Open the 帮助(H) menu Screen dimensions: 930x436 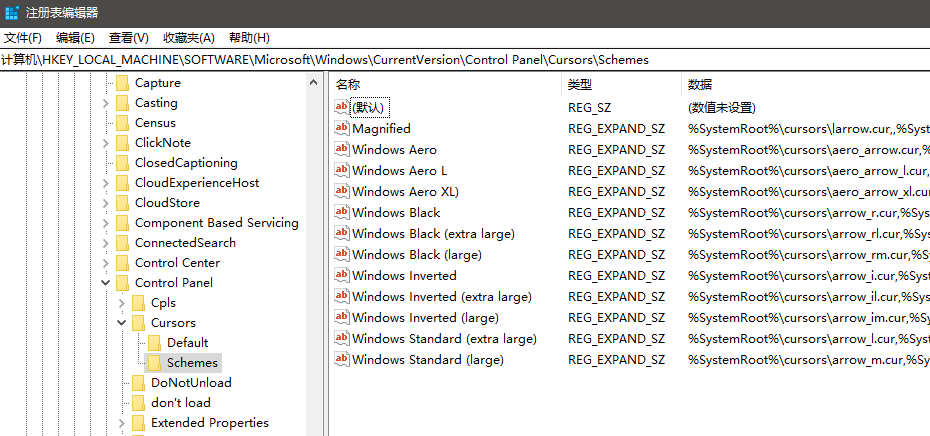tap(249, 38)
